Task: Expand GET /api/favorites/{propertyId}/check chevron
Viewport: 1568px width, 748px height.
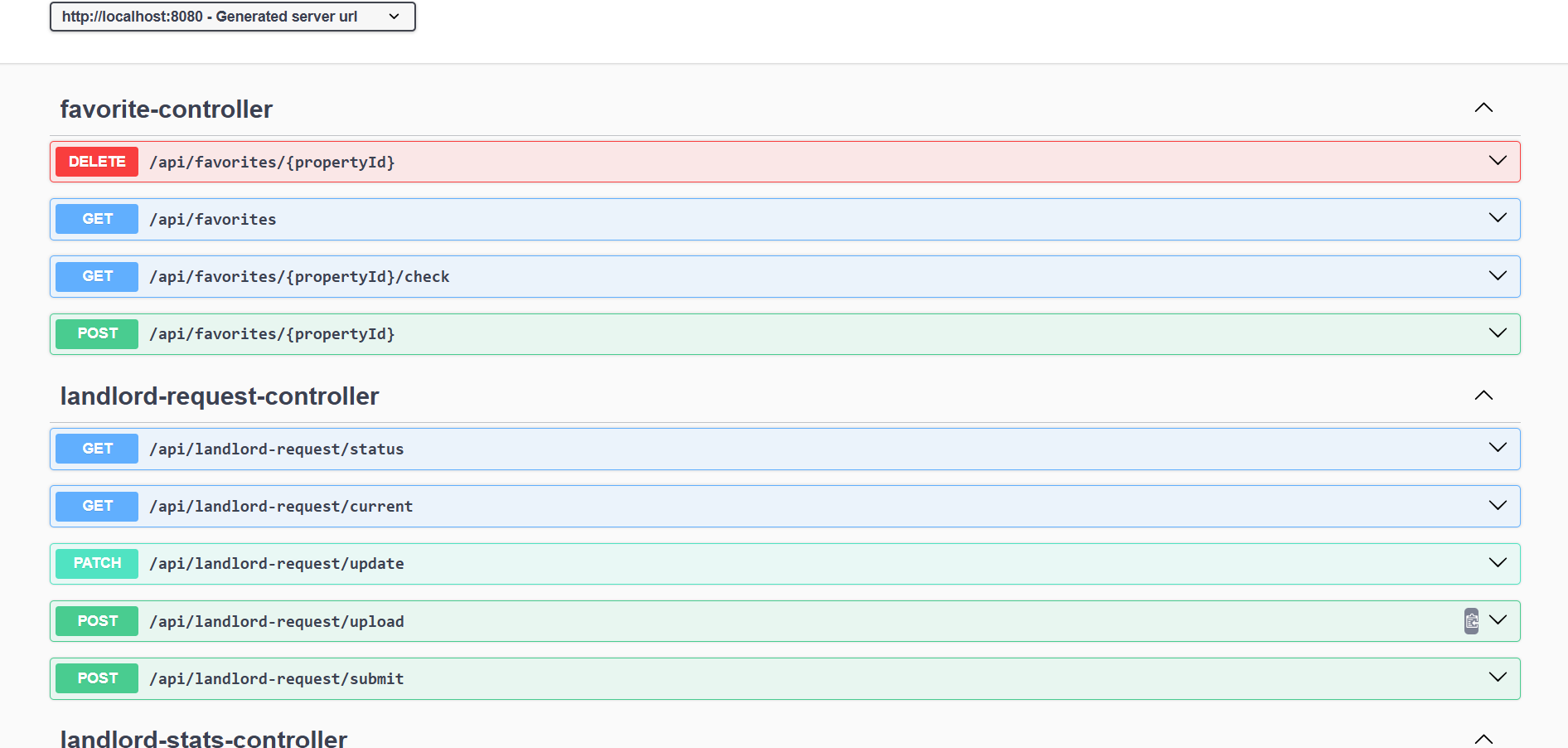Action: (x=1498, y=276)
